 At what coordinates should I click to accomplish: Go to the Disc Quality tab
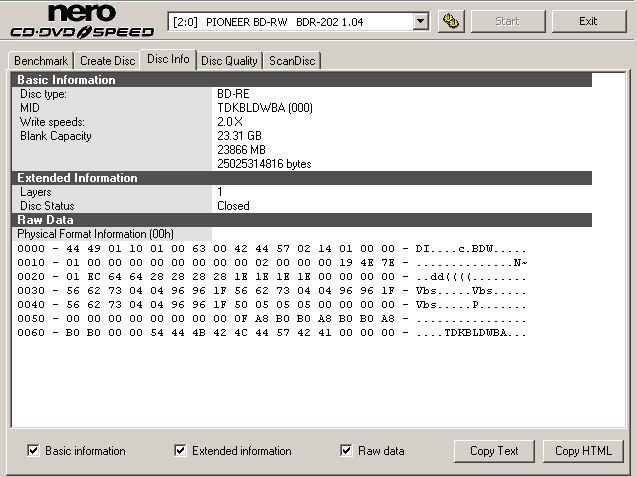point(230,61)
